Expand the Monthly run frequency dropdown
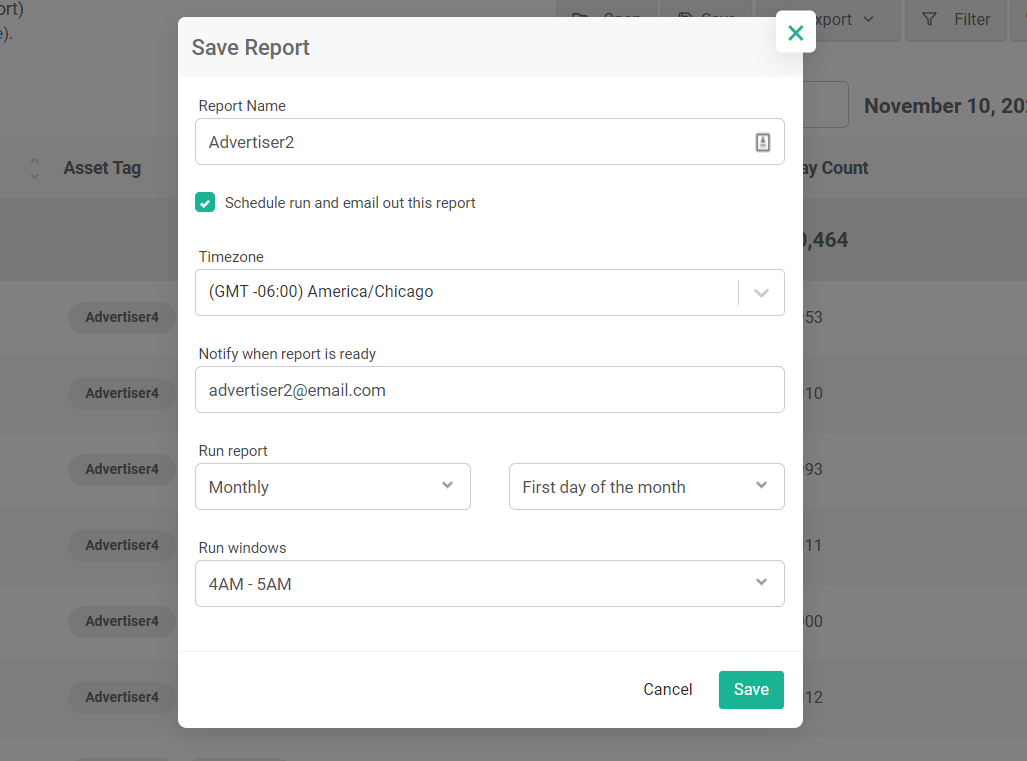 [333, 487]
